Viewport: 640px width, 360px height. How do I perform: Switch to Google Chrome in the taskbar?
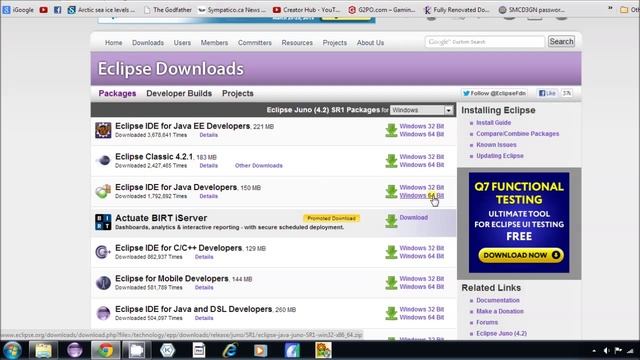tap(105, 350)
